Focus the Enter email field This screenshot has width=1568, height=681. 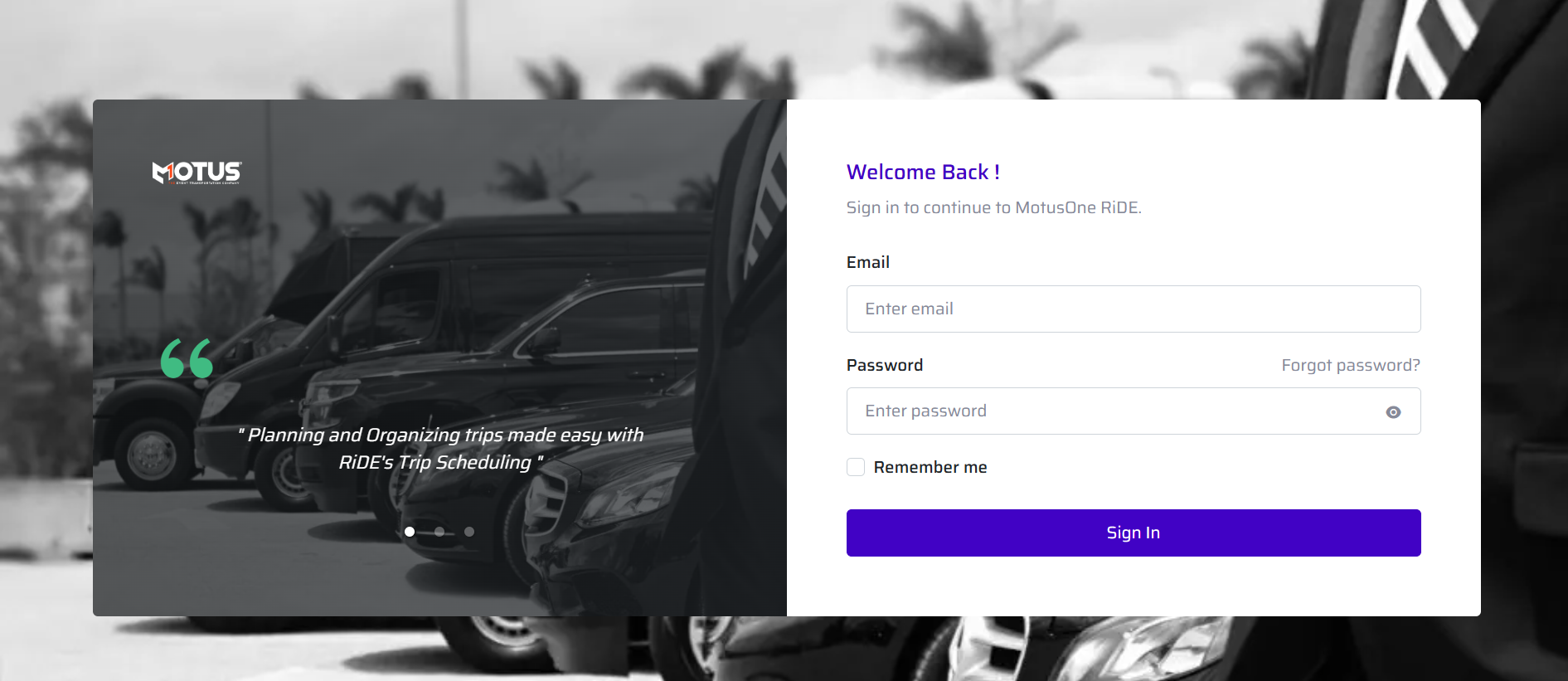coord(1134,309)
